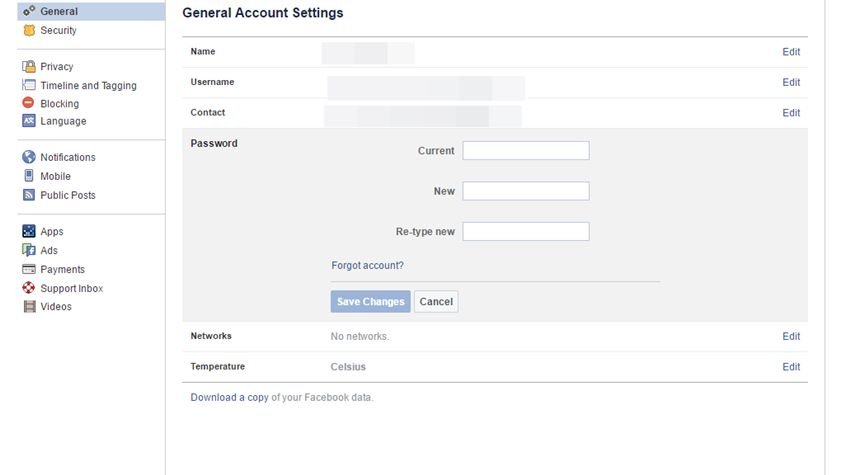Click the Videos film icon
Viewport: 850px width, 475px height.
(x=29, y=306)
